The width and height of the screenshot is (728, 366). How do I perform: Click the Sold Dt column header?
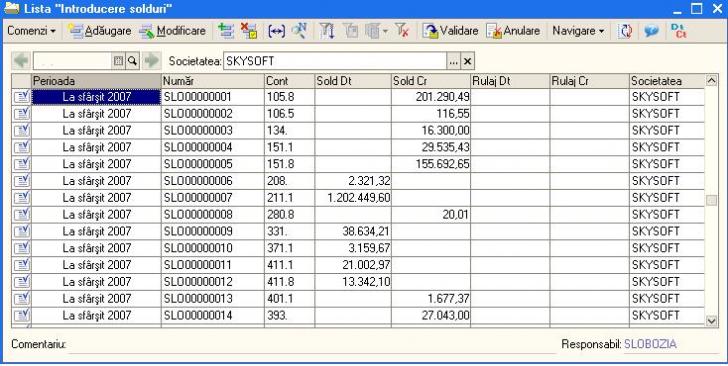pos(353,81)
